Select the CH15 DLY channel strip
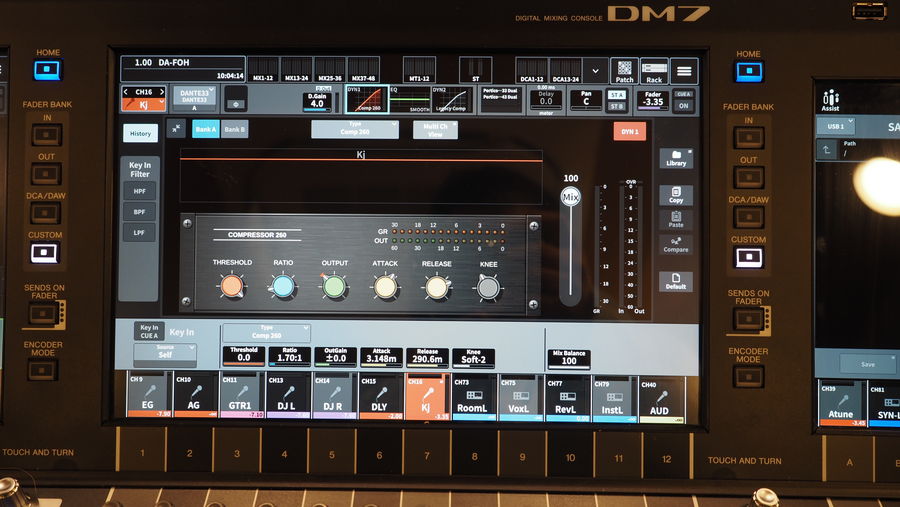This screenshot has height=507, width=900. coord(381,396)
